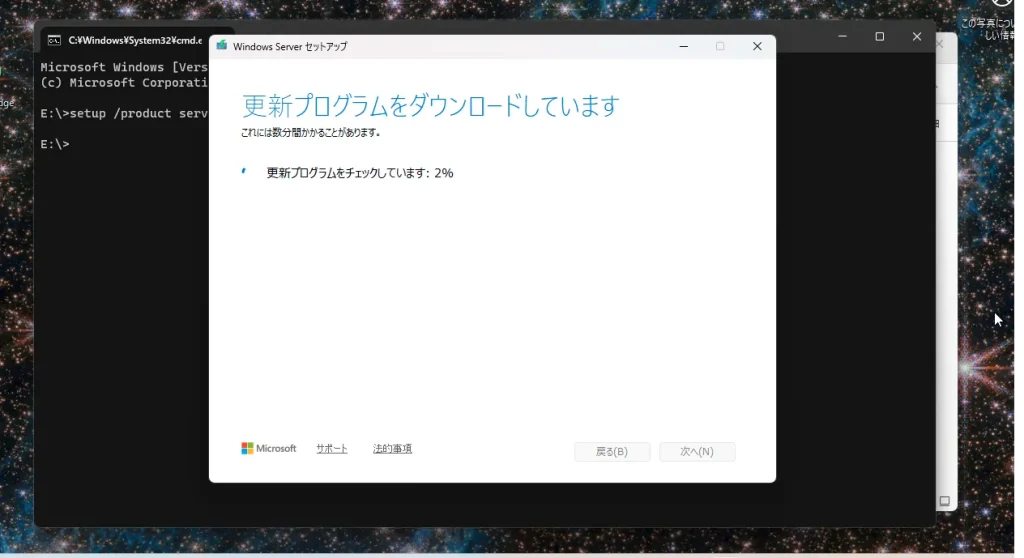
Task: Click the spinning progress indicator beside the update check
Action: [x=244, y=171]
